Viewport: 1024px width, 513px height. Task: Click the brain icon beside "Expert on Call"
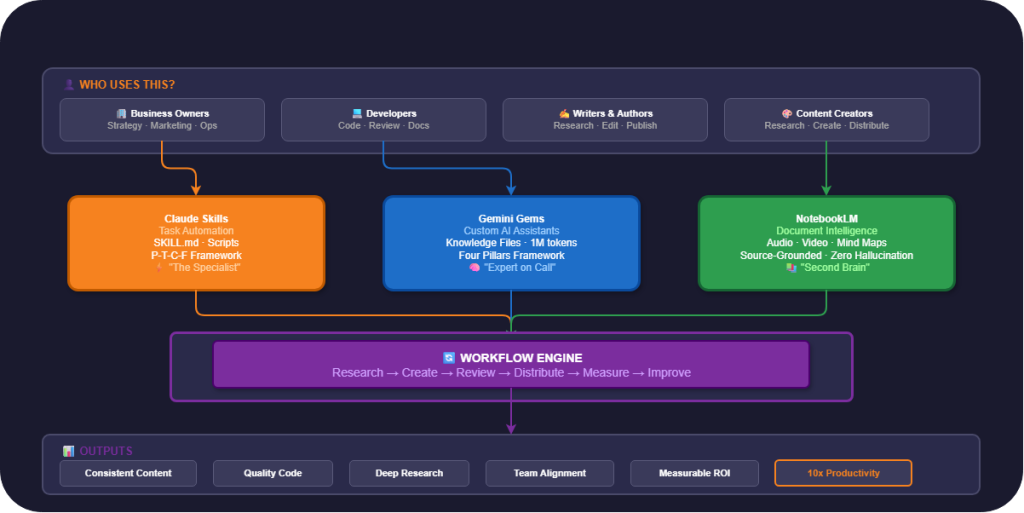[x=474, y=268]
